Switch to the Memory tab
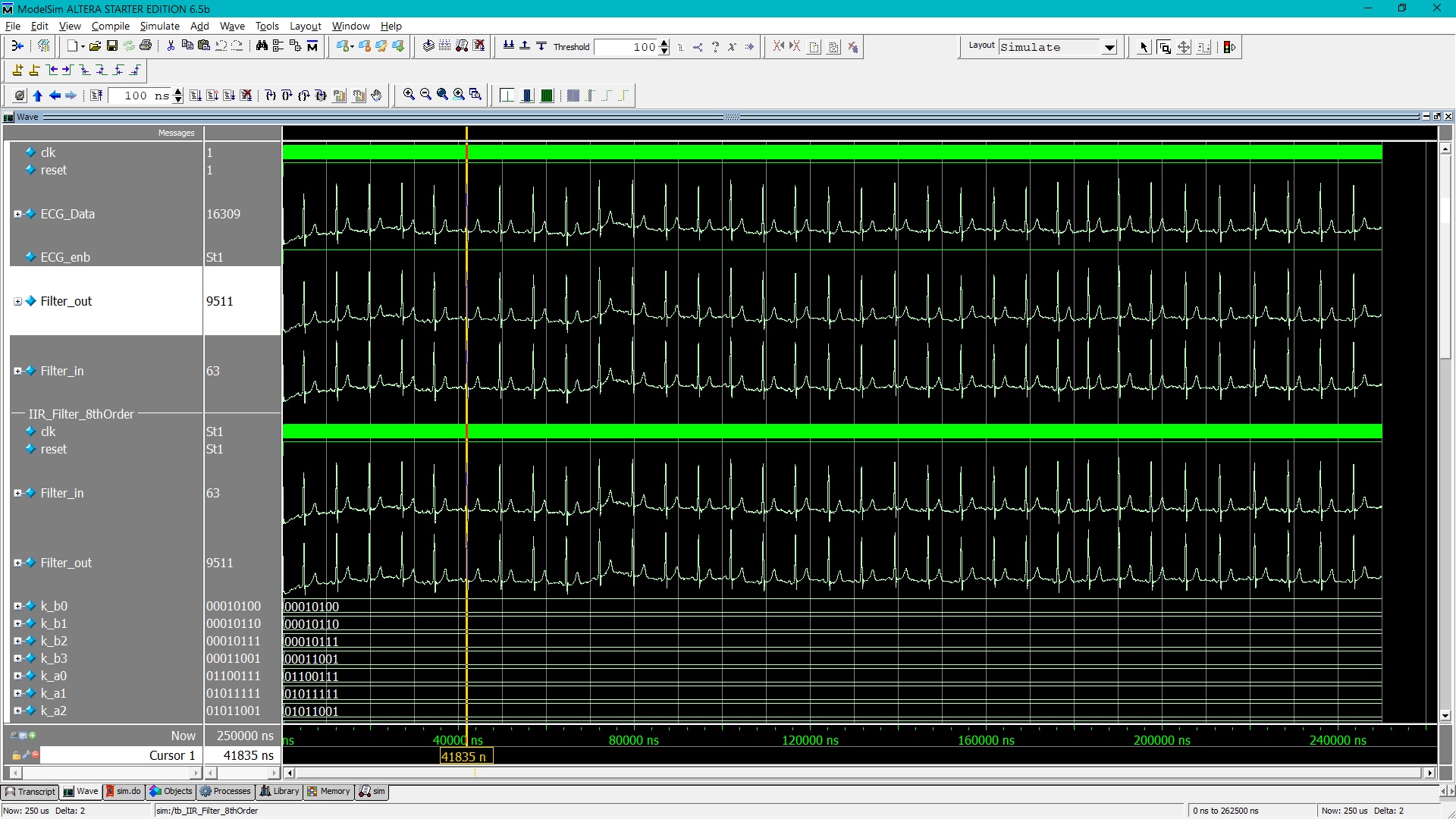 click(x=328, y=791)
